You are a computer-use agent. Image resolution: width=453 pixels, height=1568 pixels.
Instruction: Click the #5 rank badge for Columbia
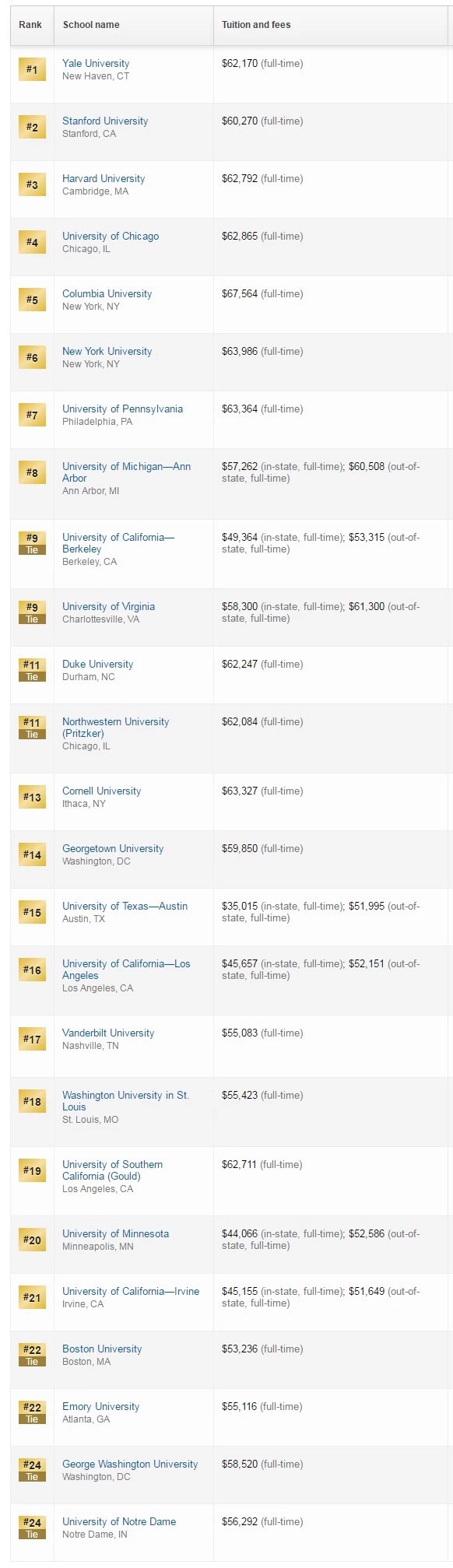(x=32, y=300)
